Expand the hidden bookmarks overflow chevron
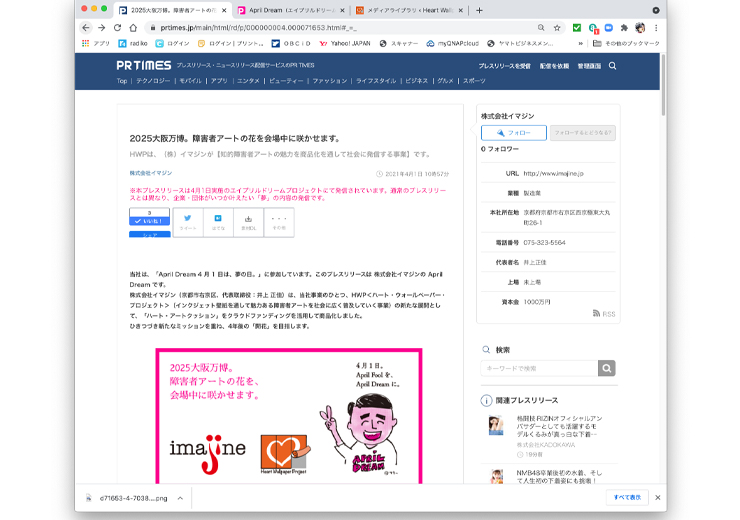This screenshot has height=520, width=740. tap(580, 43)
